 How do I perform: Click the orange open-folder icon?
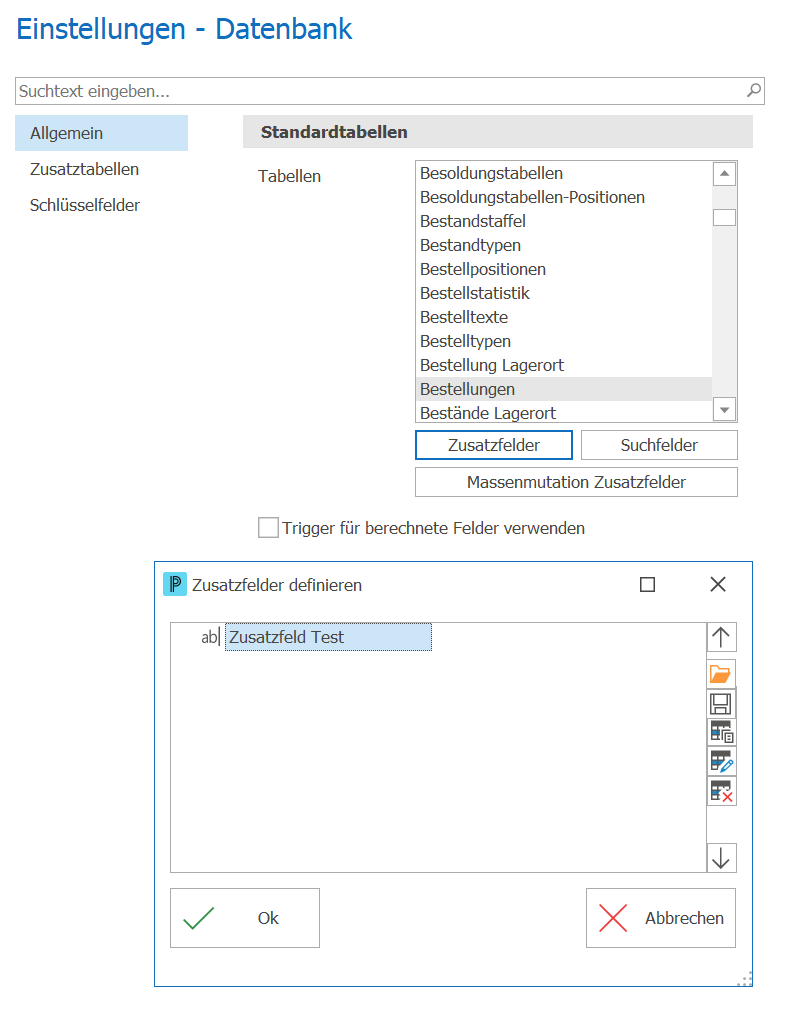[721, 674]
